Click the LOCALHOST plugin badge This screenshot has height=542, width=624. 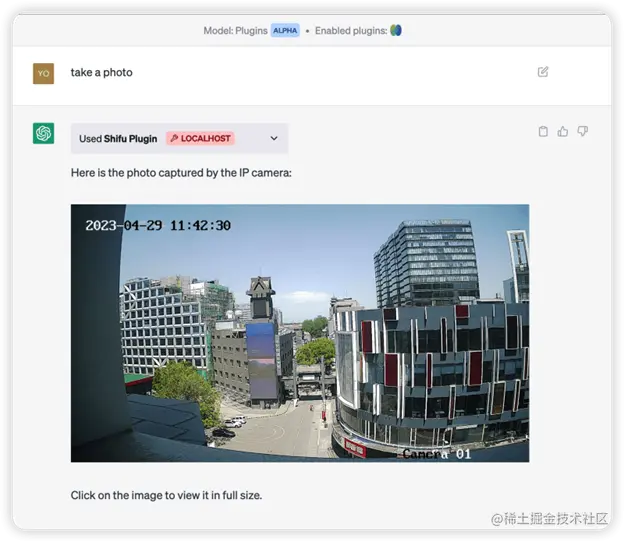pyautogui.click(x=200, y=138)
